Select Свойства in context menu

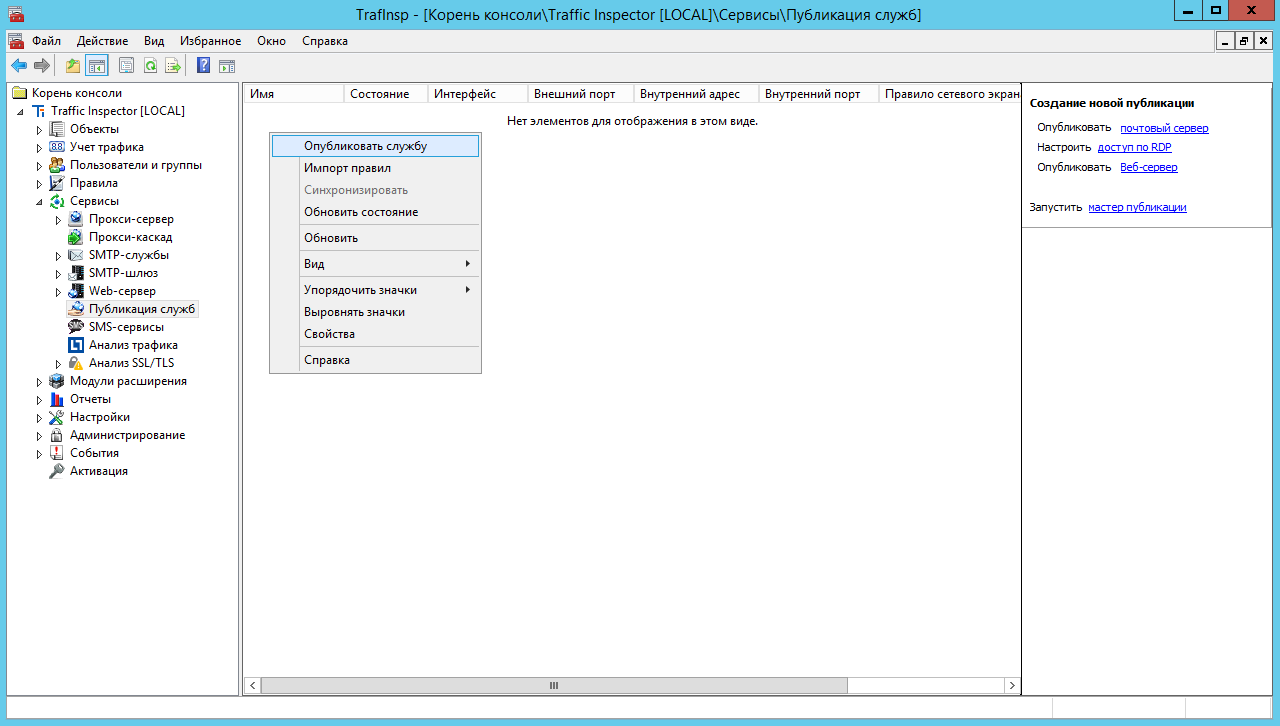click(x=375, y=334)
